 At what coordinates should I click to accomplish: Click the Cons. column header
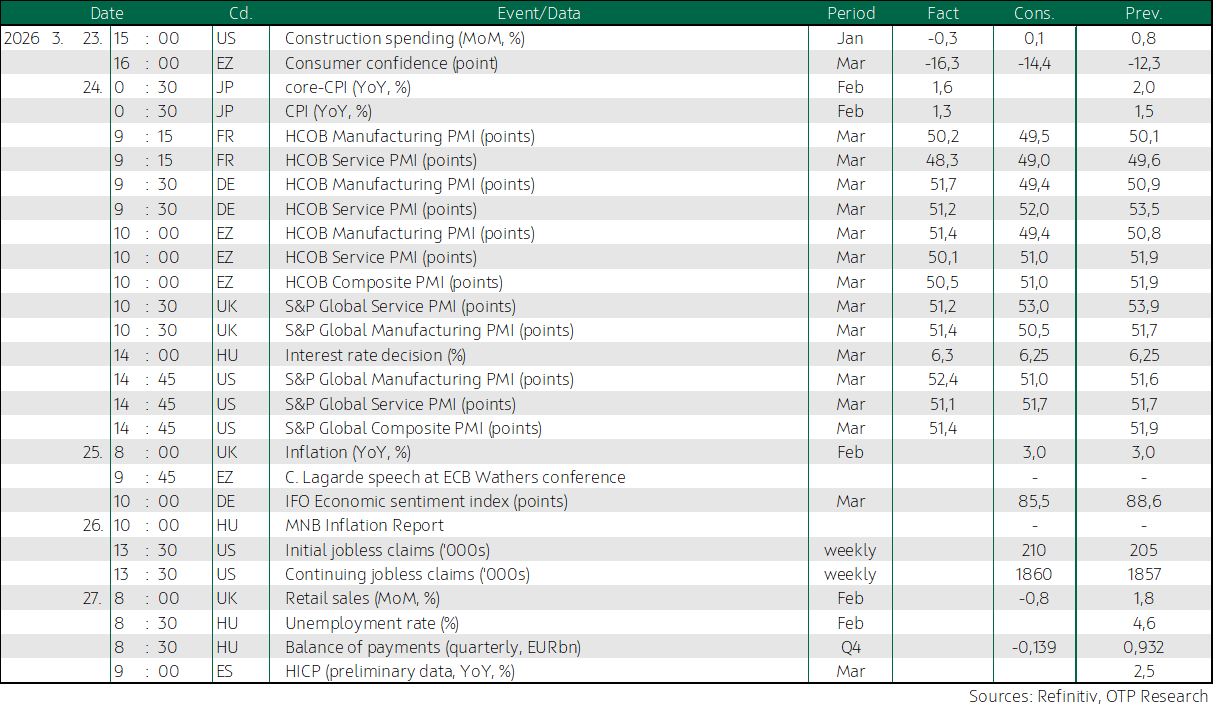point(1034,13)
